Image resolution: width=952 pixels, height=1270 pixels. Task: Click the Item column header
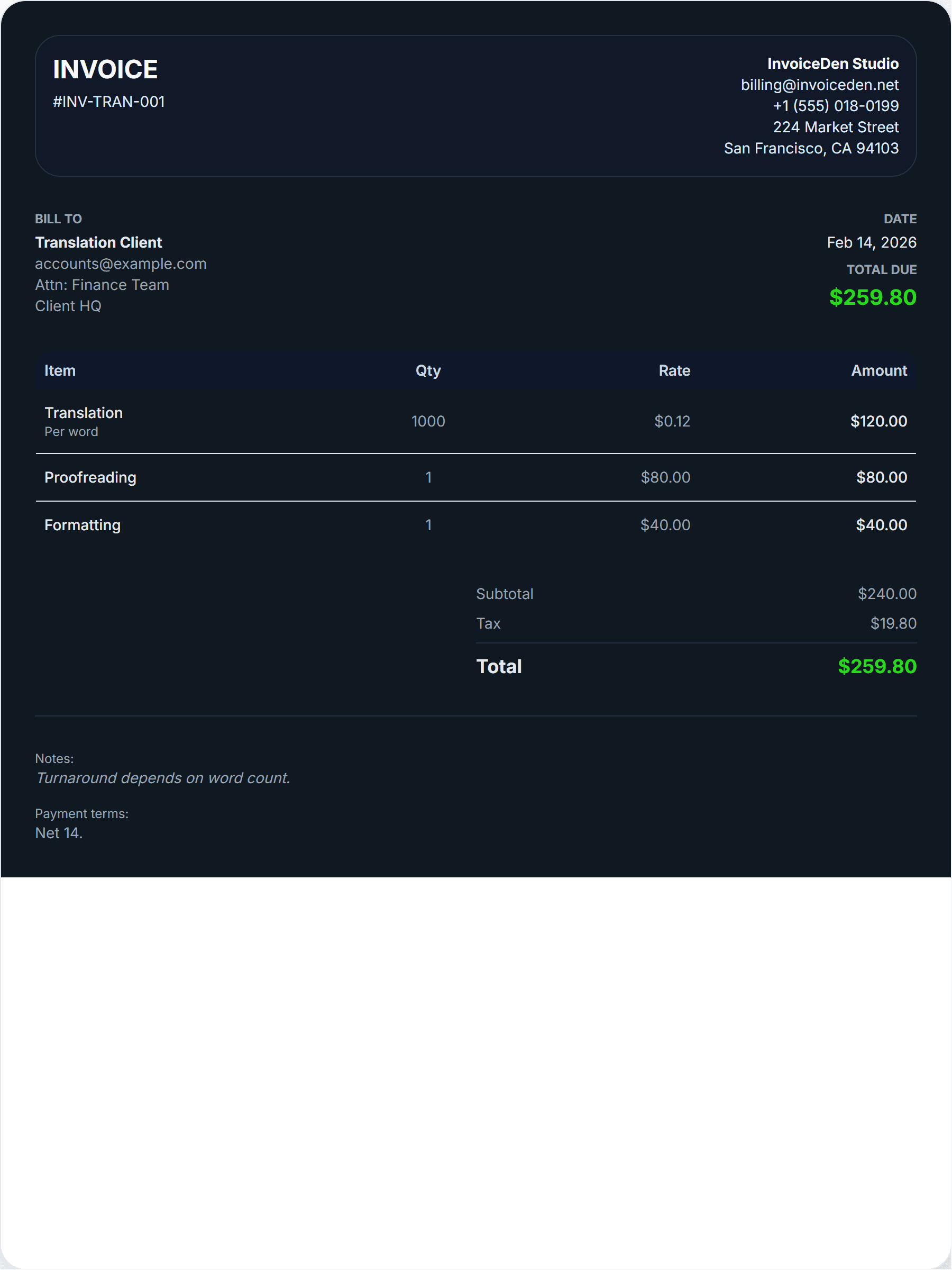(x=60, y=370)
